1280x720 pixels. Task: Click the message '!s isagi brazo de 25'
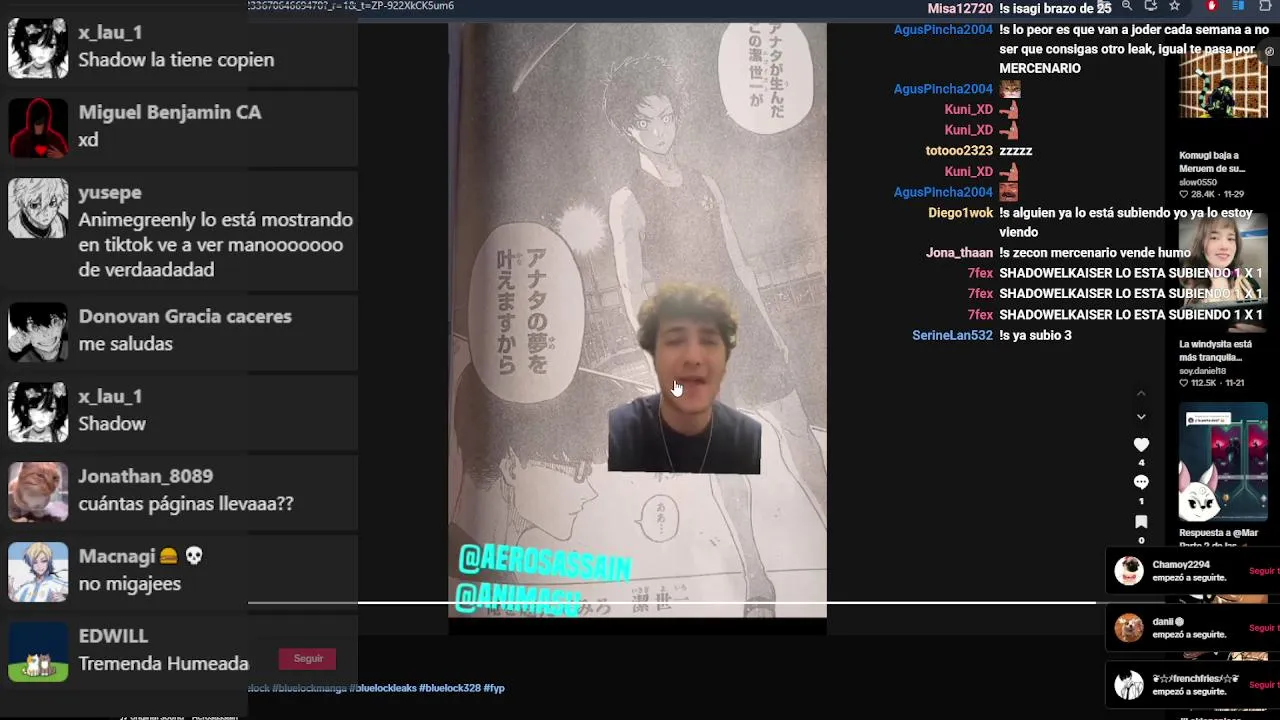1055,8
